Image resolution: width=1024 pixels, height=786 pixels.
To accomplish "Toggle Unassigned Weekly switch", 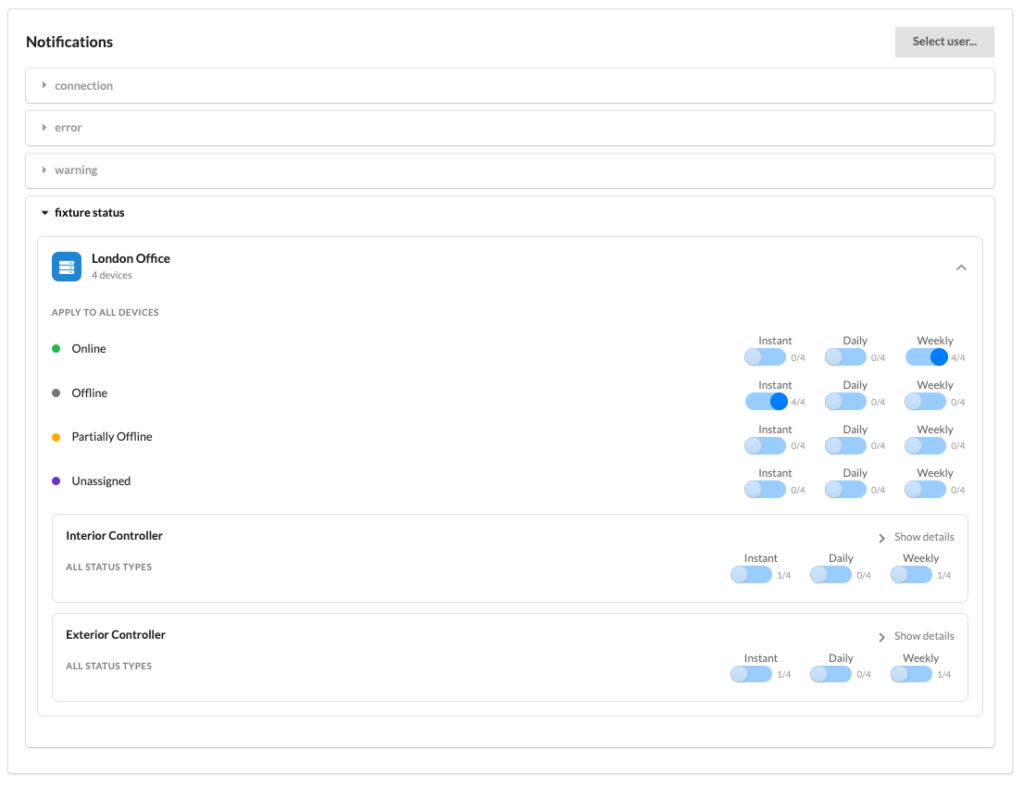I will point(925,490).
